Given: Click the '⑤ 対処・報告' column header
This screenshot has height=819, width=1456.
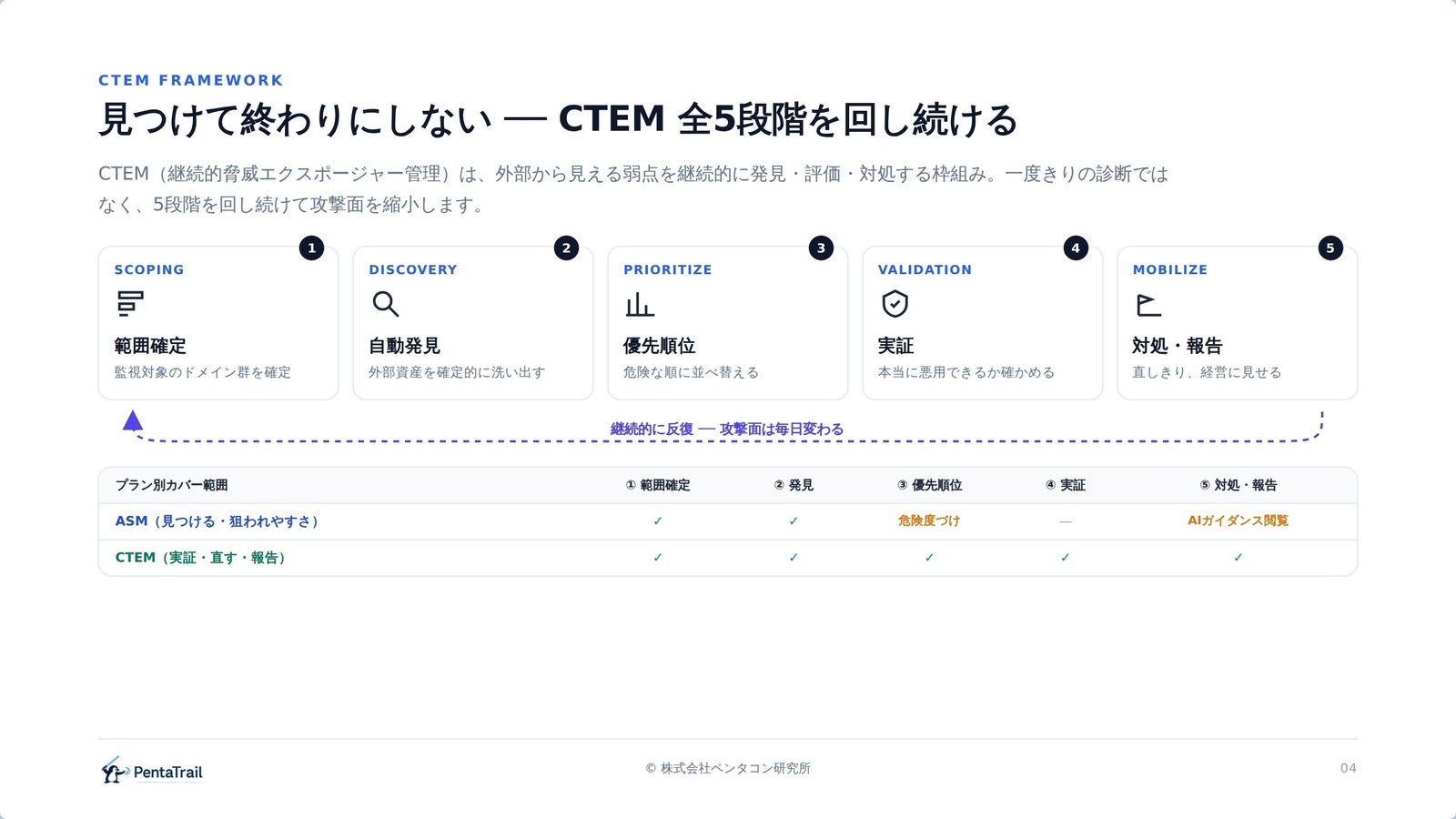Looking at the screenshot, I should [x=1238, y=485].
